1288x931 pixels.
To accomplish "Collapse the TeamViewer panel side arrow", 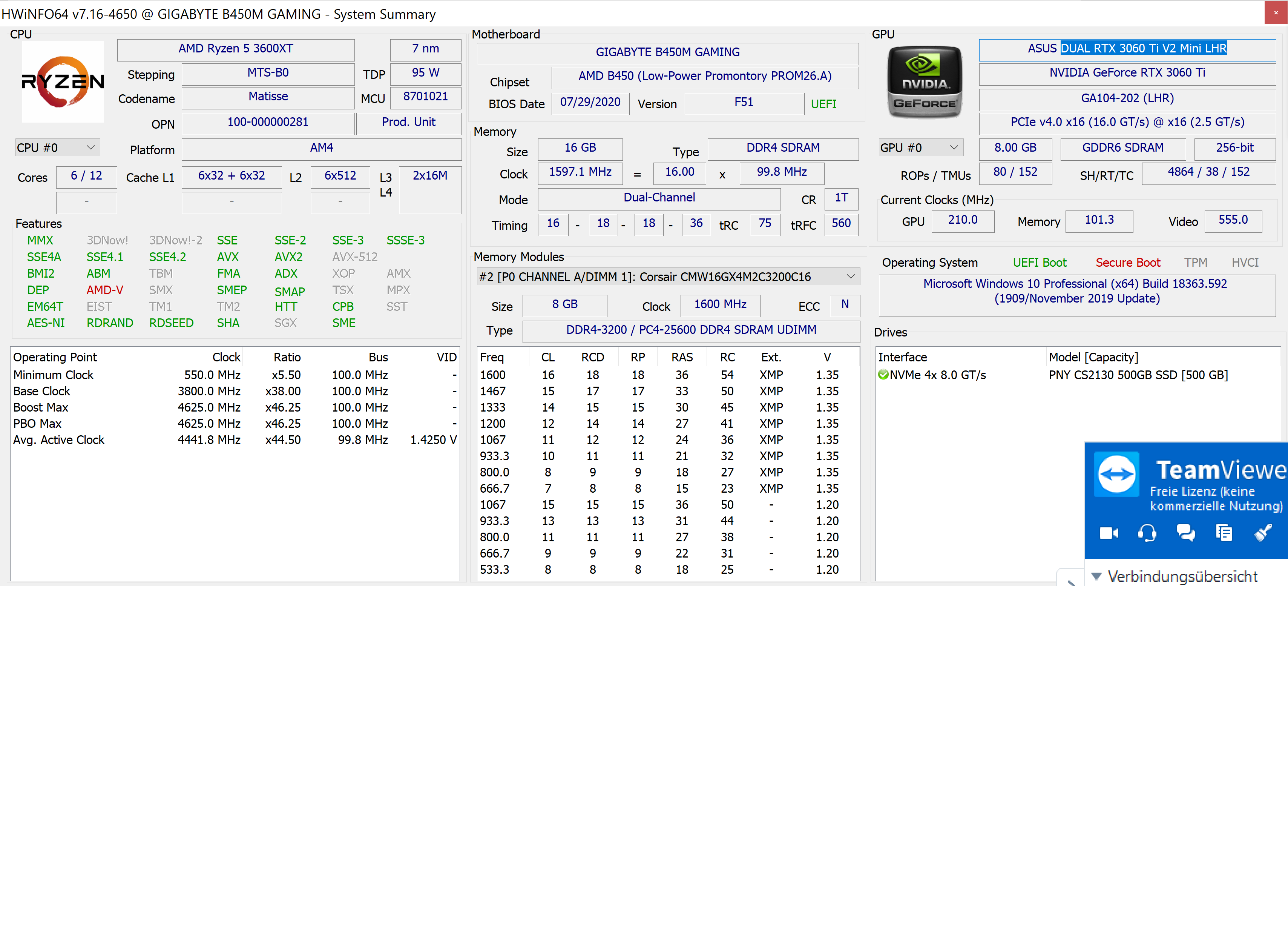I will click(x=1071, y=582).
